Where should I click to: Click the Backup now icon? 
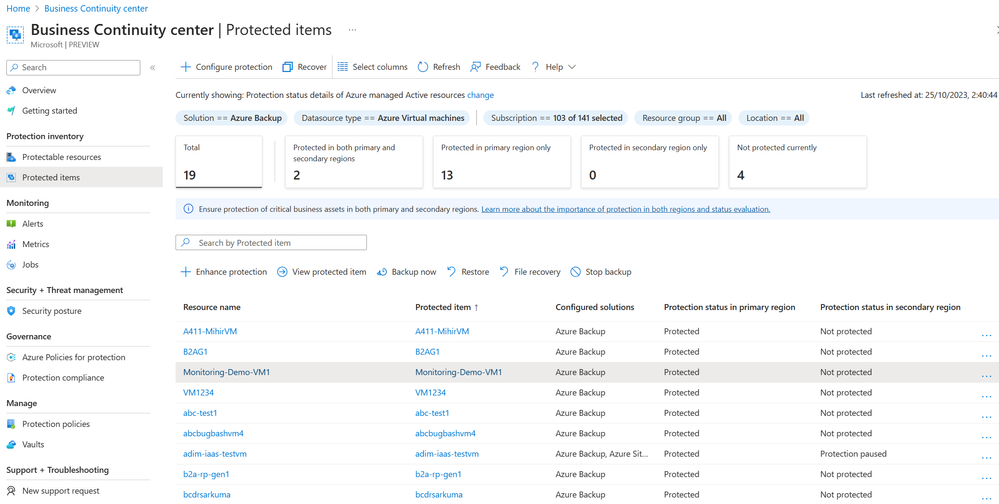382,272
